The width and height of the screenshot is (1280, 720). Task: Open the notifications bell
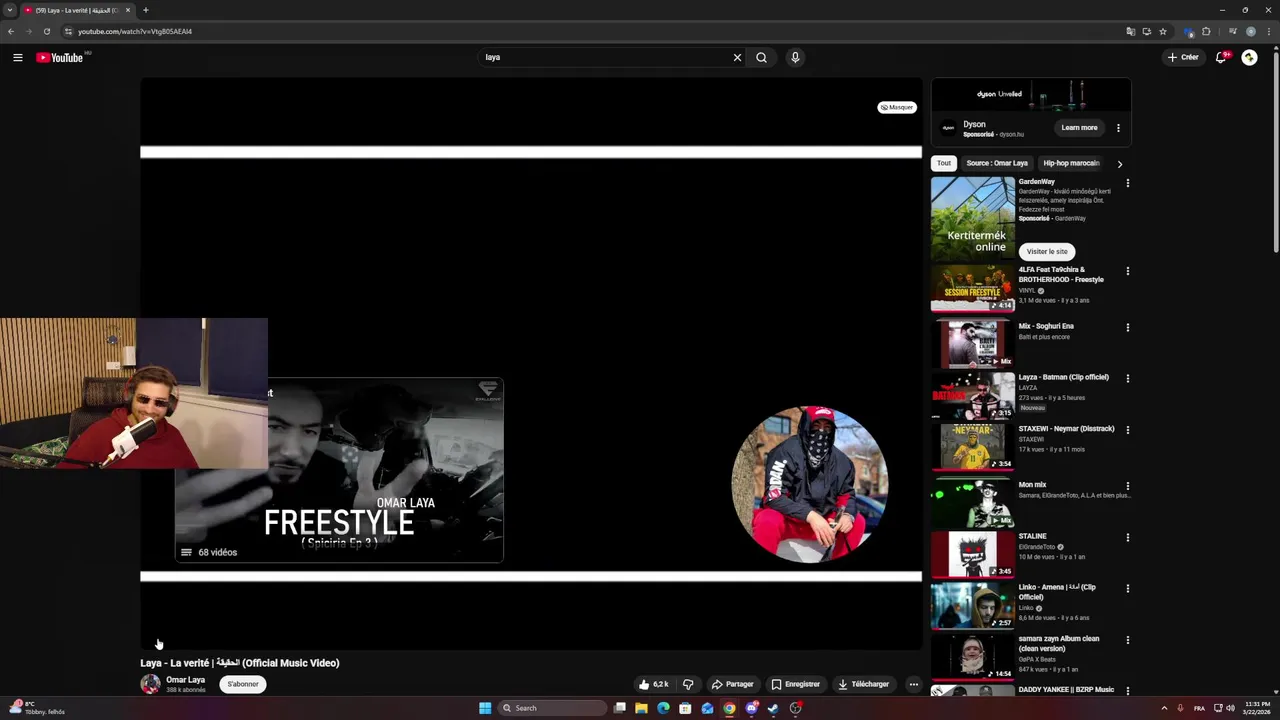tap(1221, 57)
